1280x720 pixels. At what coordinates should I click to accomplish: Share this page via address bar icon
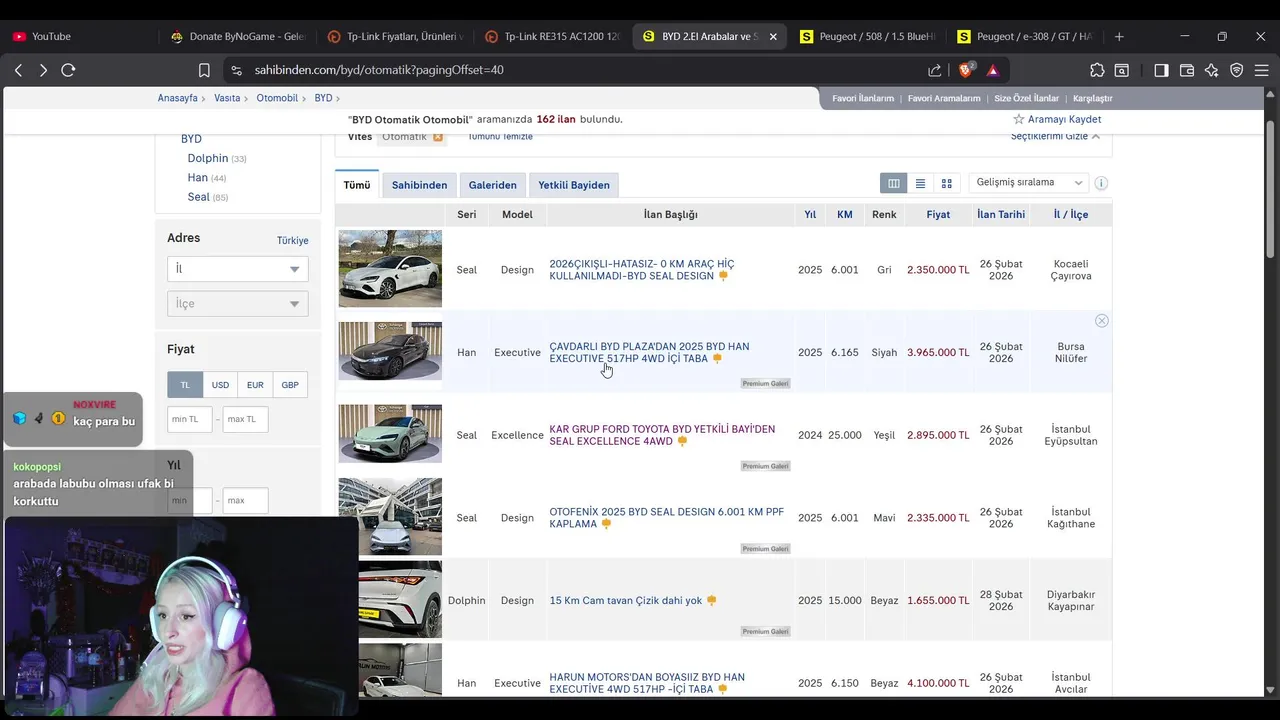935,70
